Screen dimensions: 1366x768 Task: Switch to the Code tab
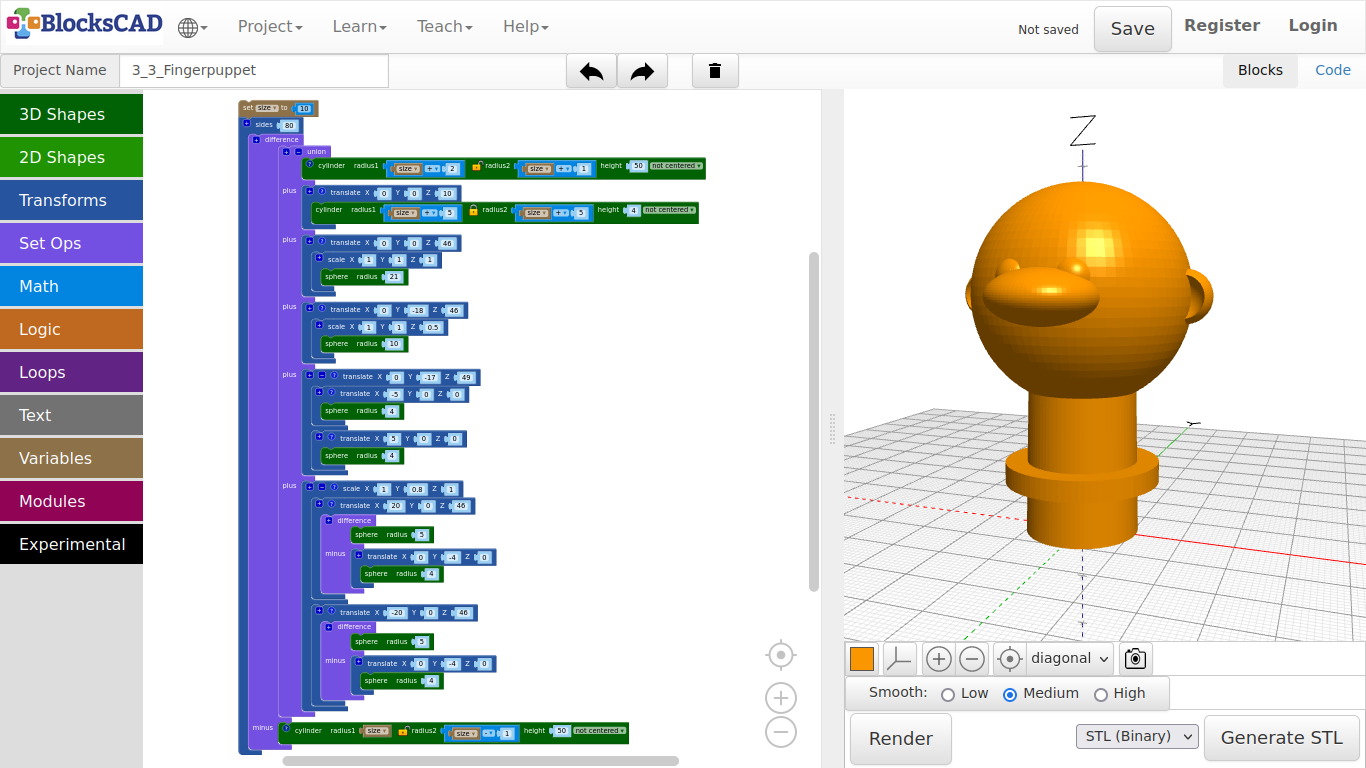pyautogui.click(x=1332, y=70)
